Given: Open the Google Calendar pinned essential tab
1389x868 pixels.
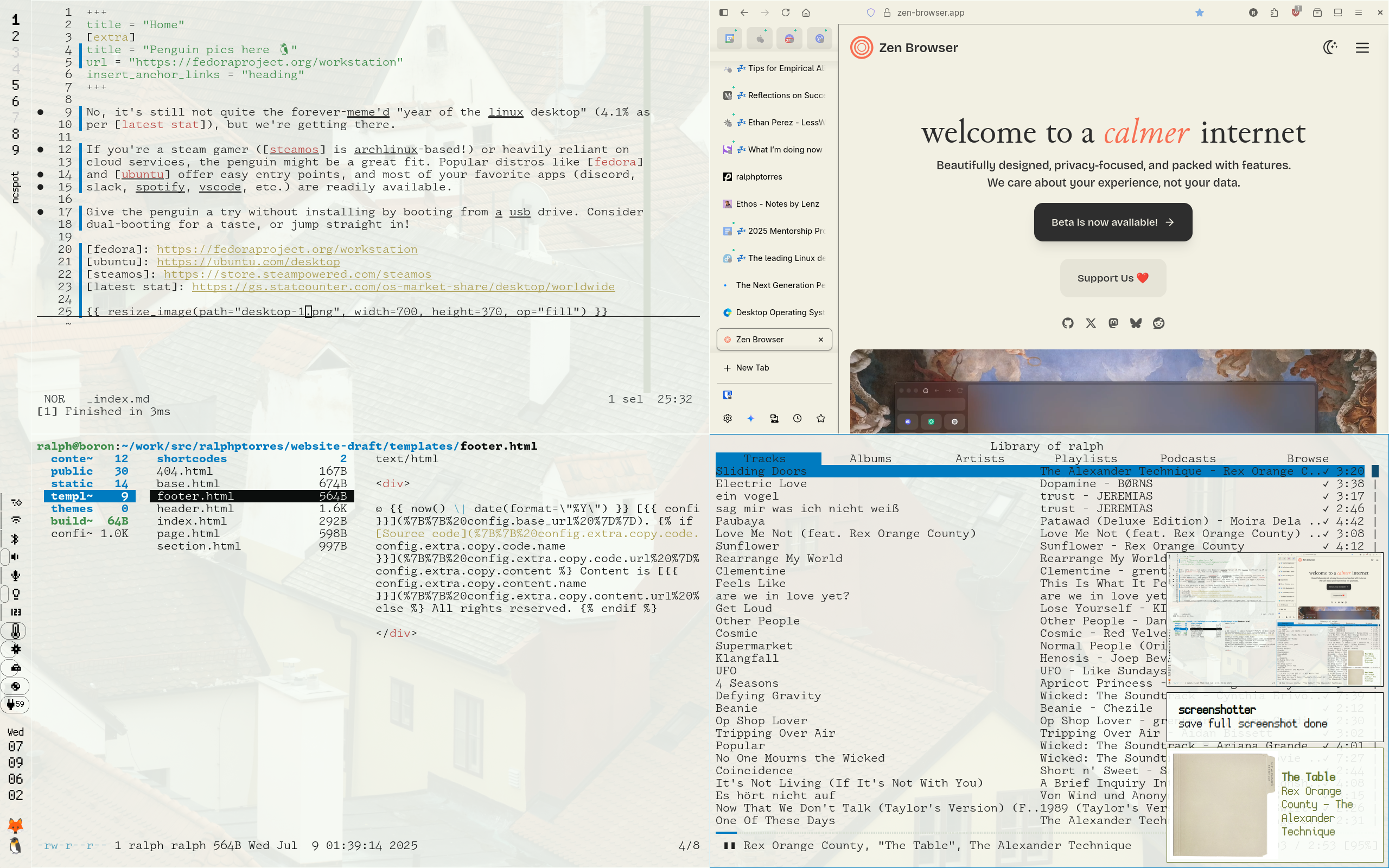Looking at the screenshot, I should [730, 39].
